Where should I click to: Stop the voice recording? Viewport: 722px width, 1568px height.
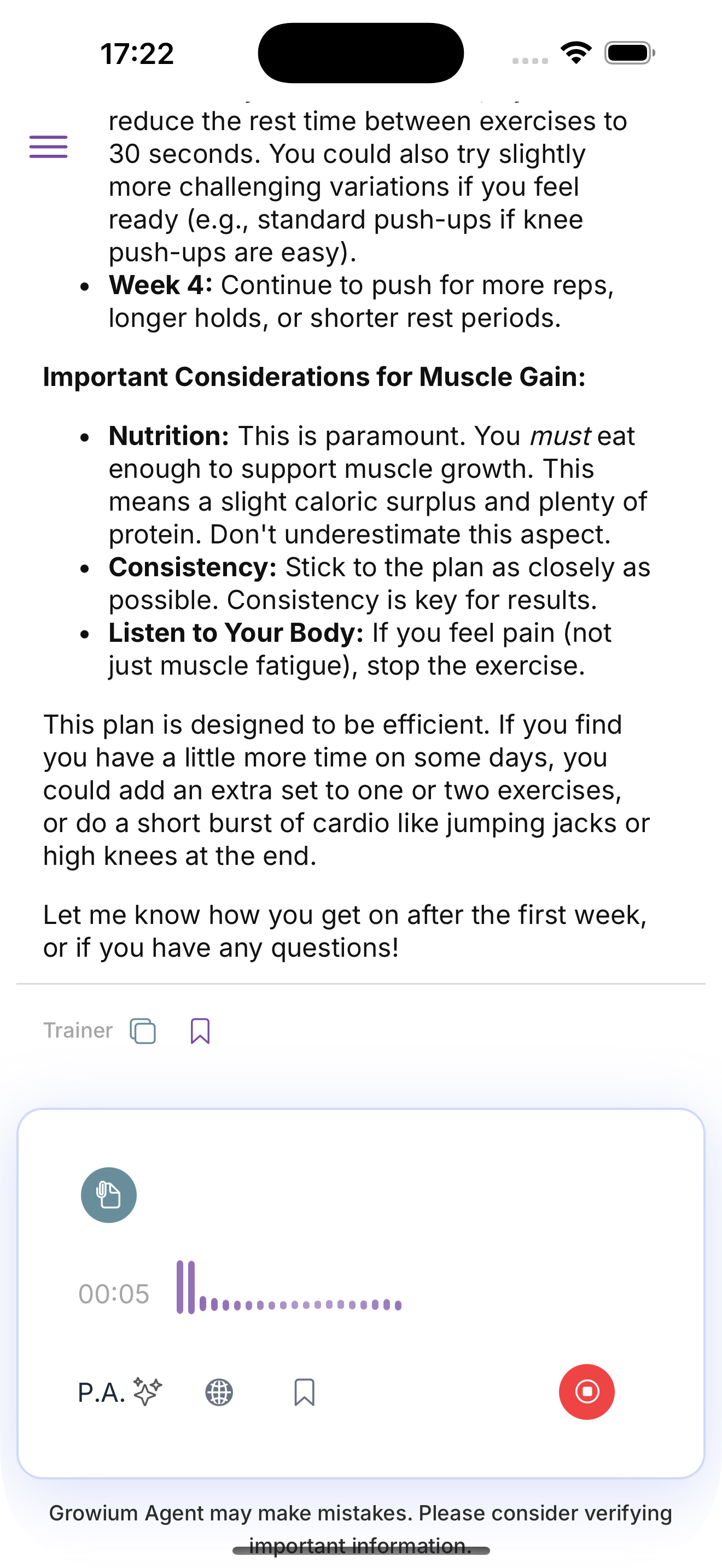(x=586, y=1391)
